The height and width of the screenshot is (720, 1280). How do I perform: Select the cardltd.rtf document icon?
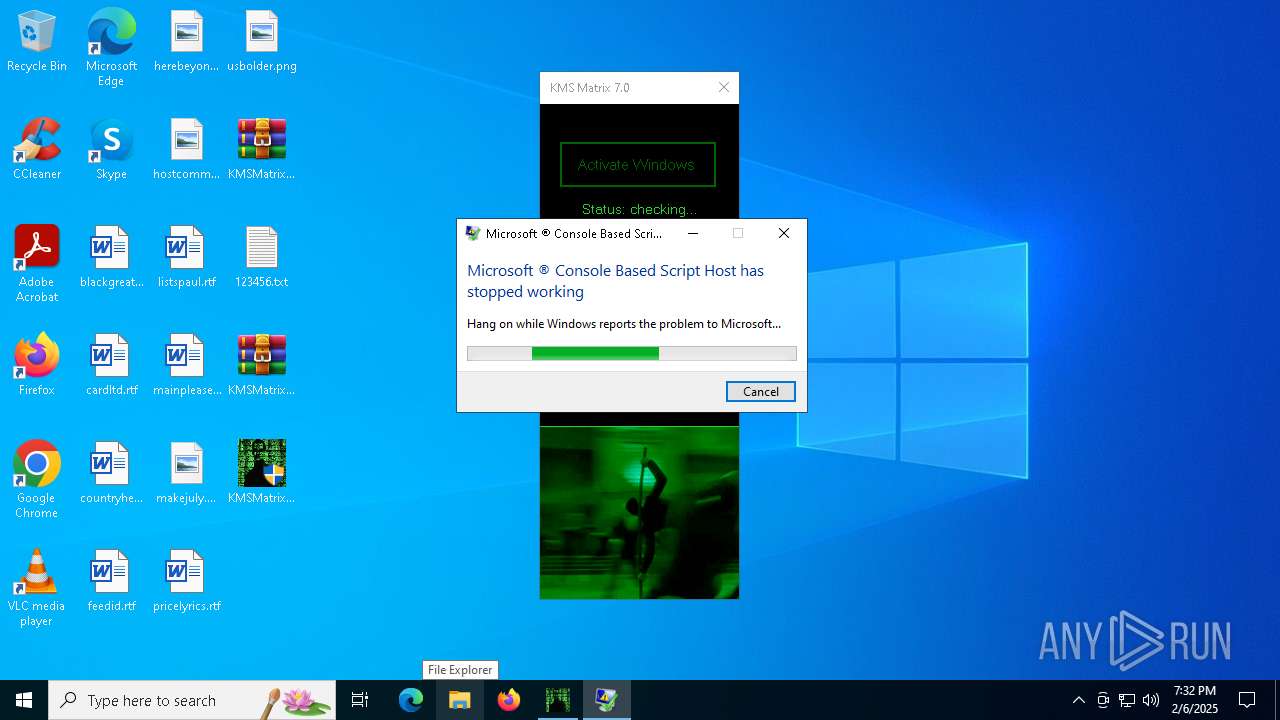click(x=111, y=365)
